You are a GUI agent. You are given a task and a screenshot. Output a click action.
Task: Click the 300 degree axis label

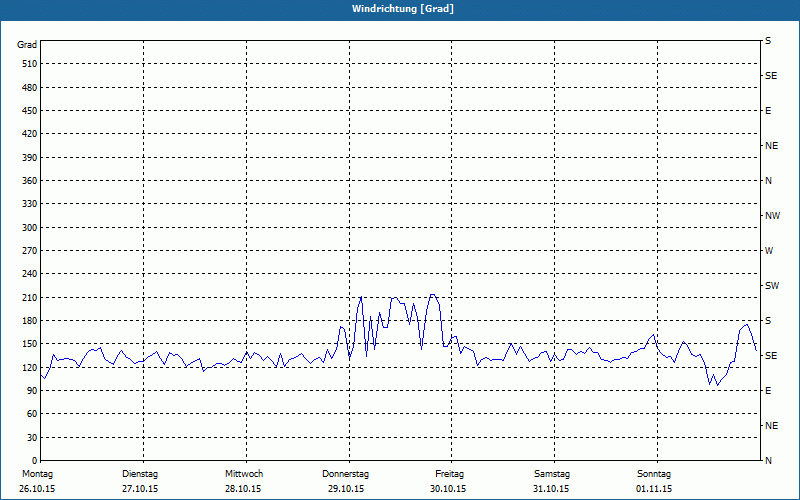point(30,228)
